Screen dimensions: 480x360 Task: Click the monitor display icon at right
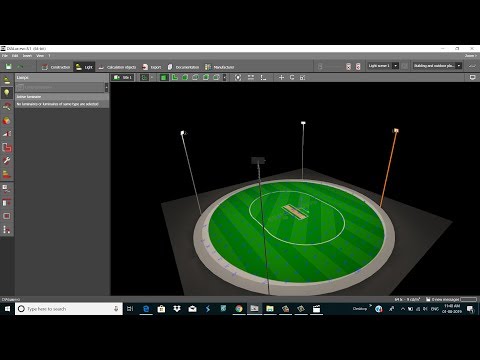point(472,77)
